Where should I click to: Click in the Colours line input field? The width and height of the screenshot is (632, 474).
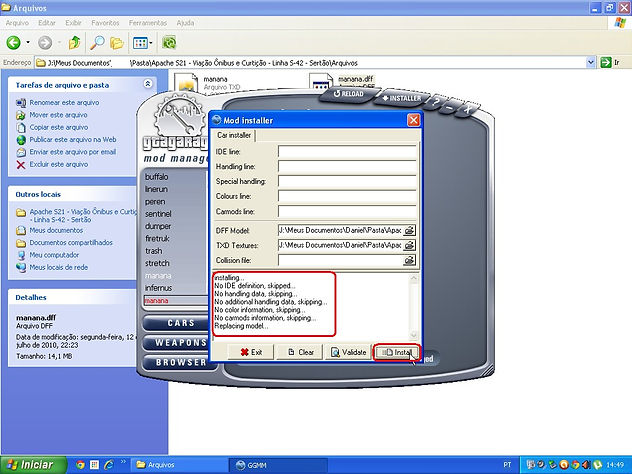click(x=347, y=197)
